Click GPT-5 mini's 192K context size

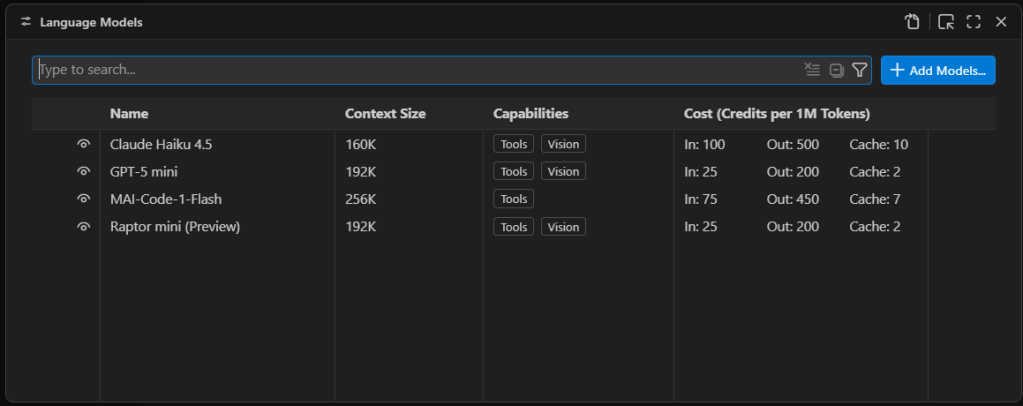point(361,172)
